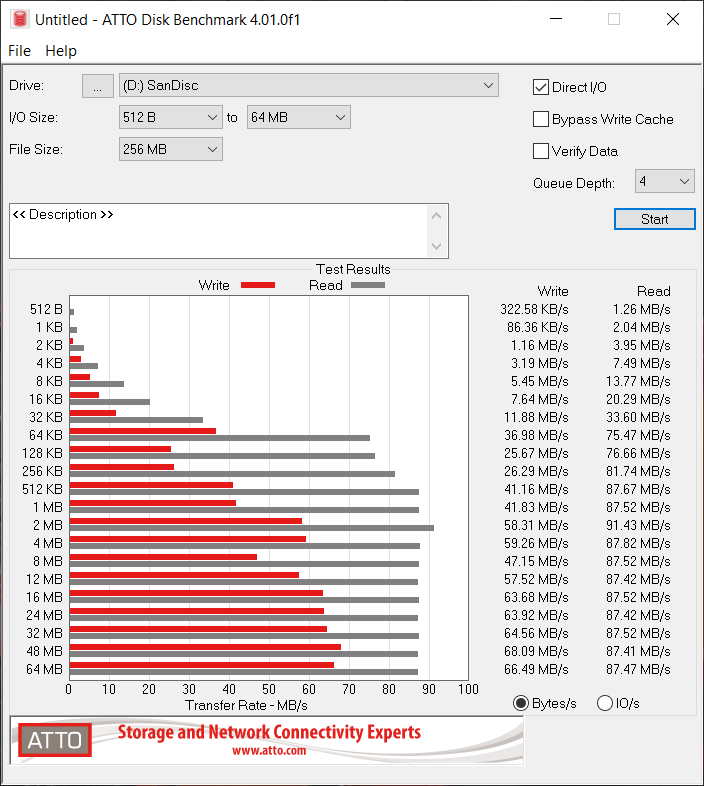
Task: Click the Storage and Network Connectivity Experts slogan
Action: click(269, 732)
